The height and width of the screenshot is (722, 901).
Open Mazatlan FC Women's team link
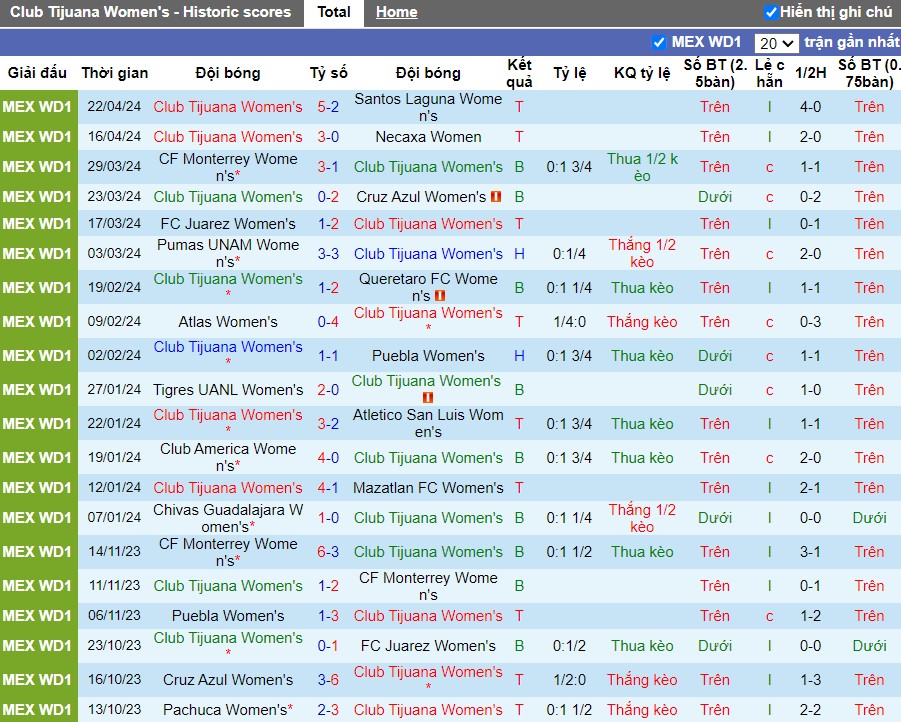[x=428, y=487]
